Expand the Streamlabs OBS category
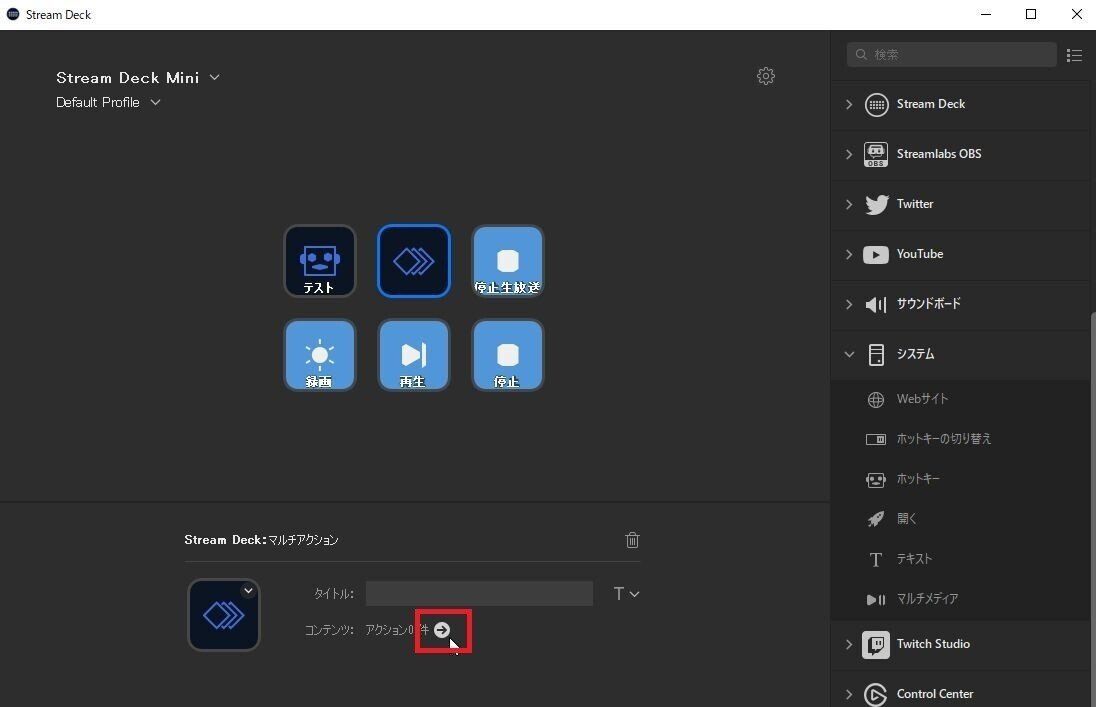This screenshot has width=1096, height=707. pyautogui.click(x=849, y=155)
